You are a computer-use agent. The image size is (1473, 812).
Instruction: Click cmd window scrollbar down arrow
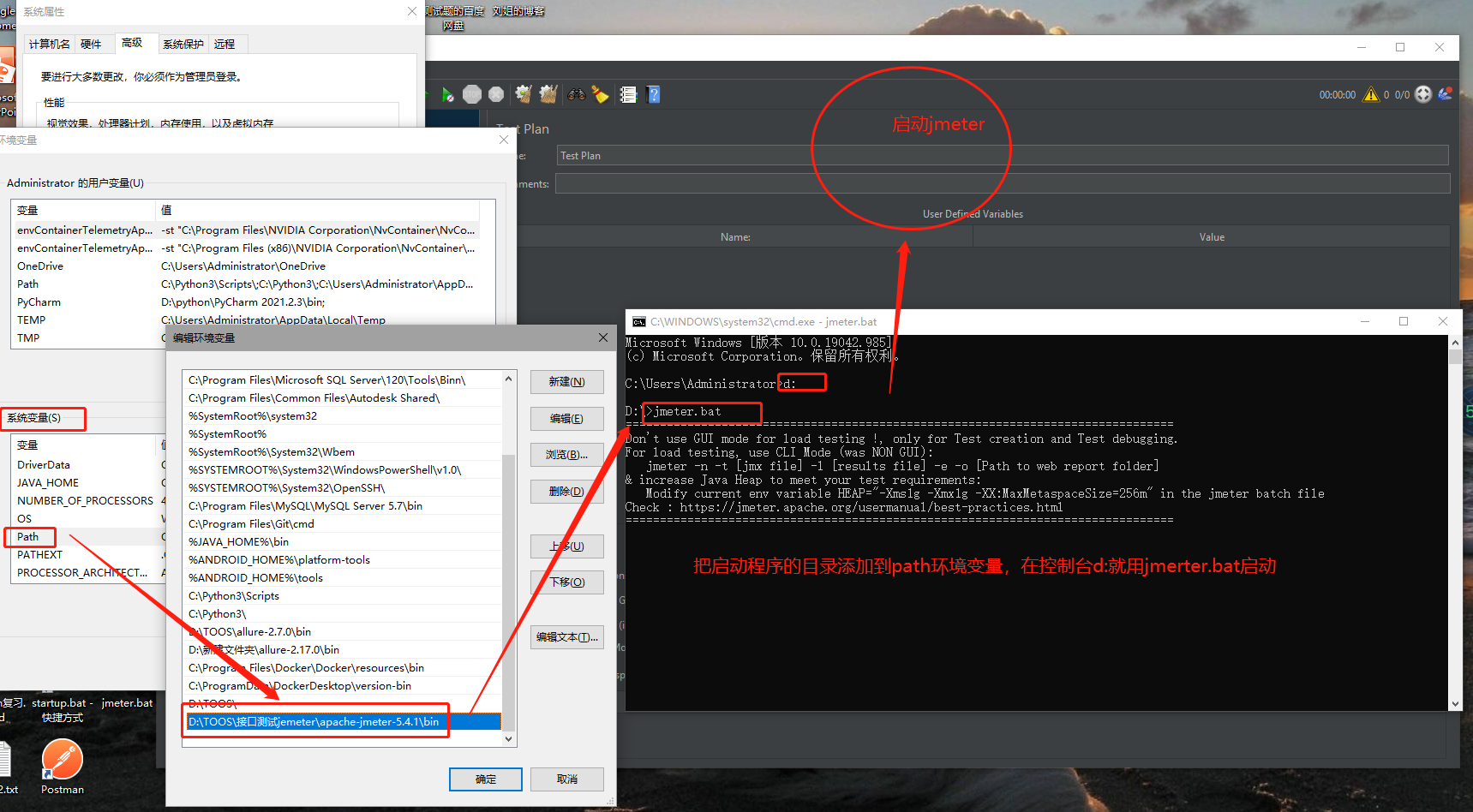1455,704
